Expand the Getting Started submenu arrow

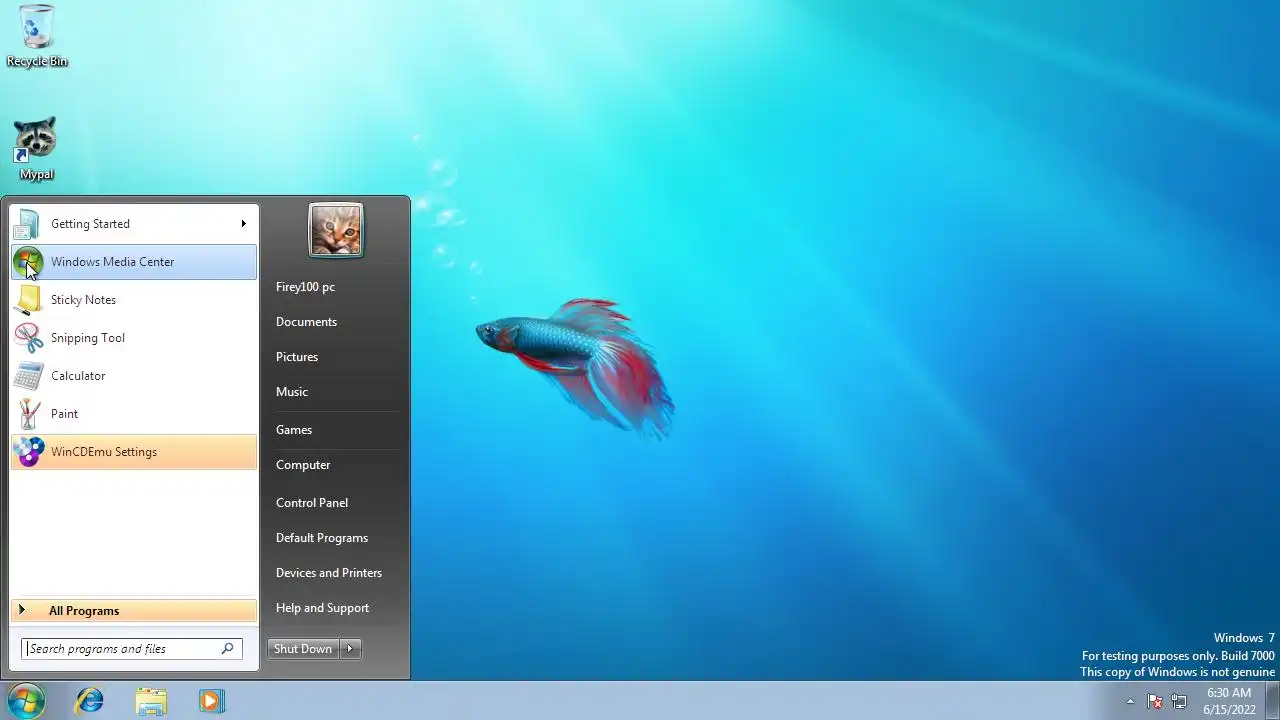[243, 224]
